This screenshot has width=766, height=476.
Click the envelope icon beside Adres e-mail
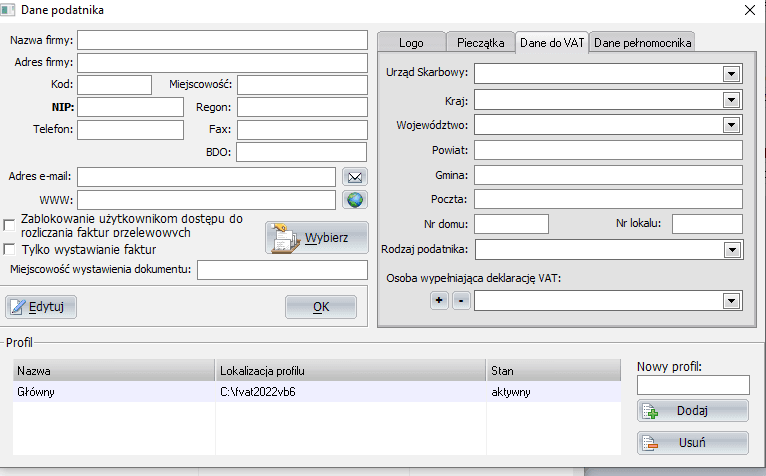354,176
